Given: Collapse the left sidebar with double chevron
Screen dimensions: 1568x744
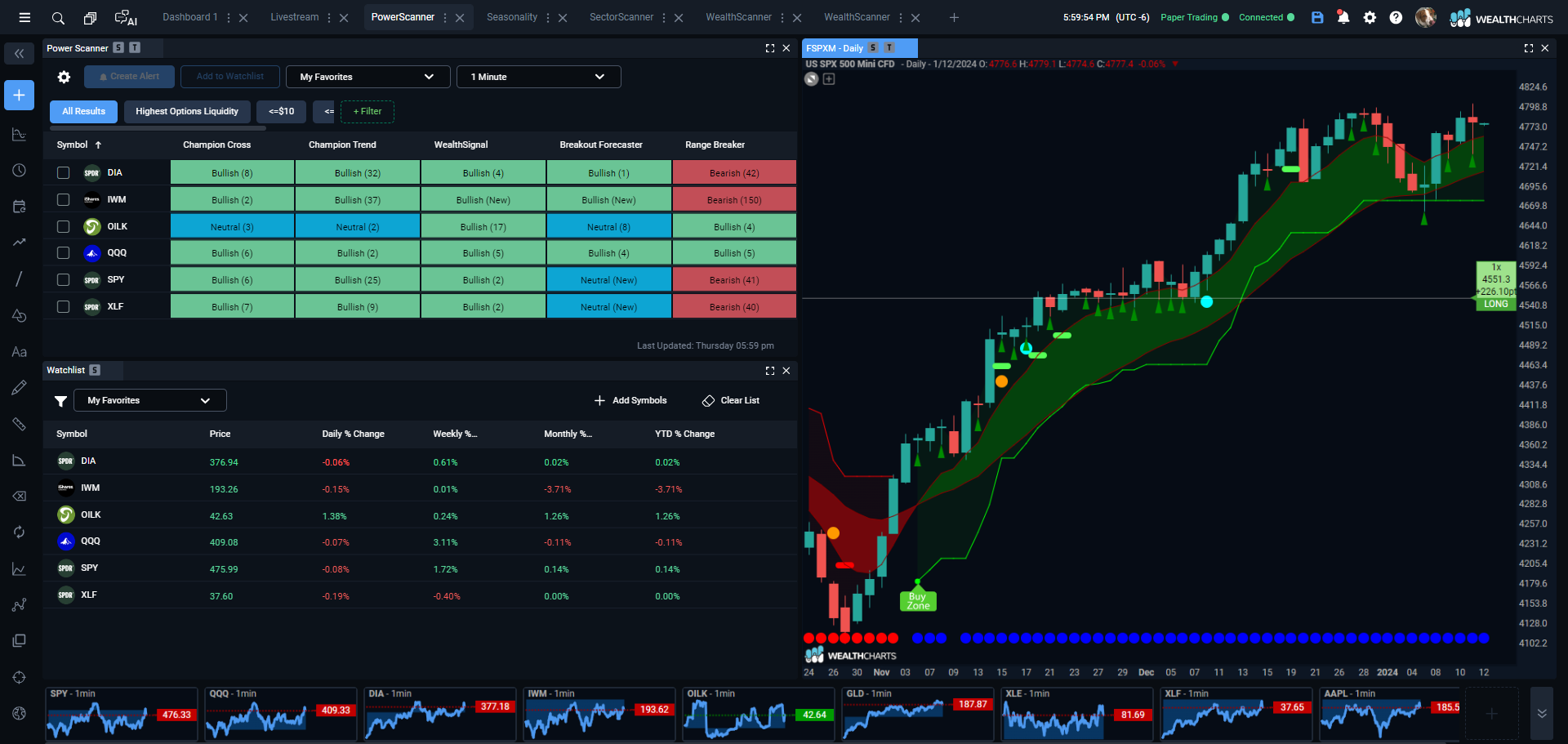Looking at the screenshot, I should point(20,54).
